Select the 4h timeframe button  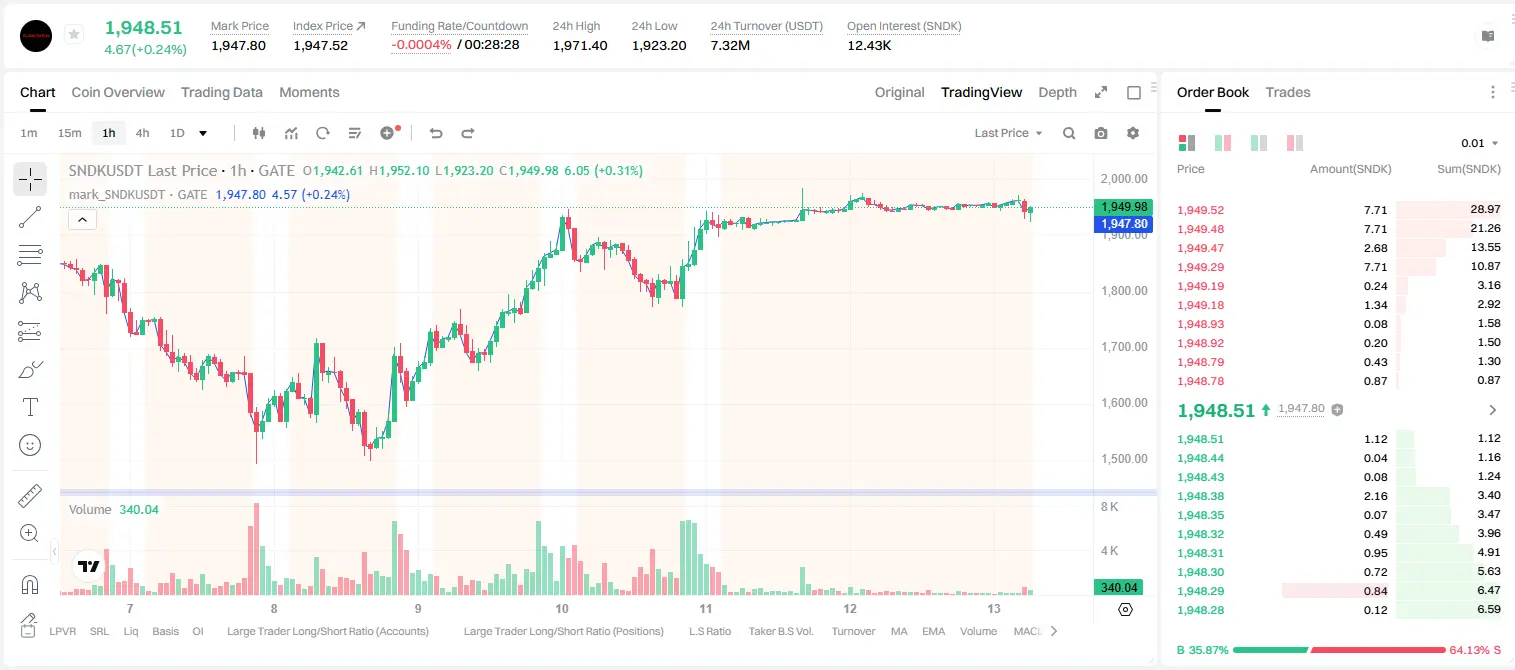coord(142,133)
